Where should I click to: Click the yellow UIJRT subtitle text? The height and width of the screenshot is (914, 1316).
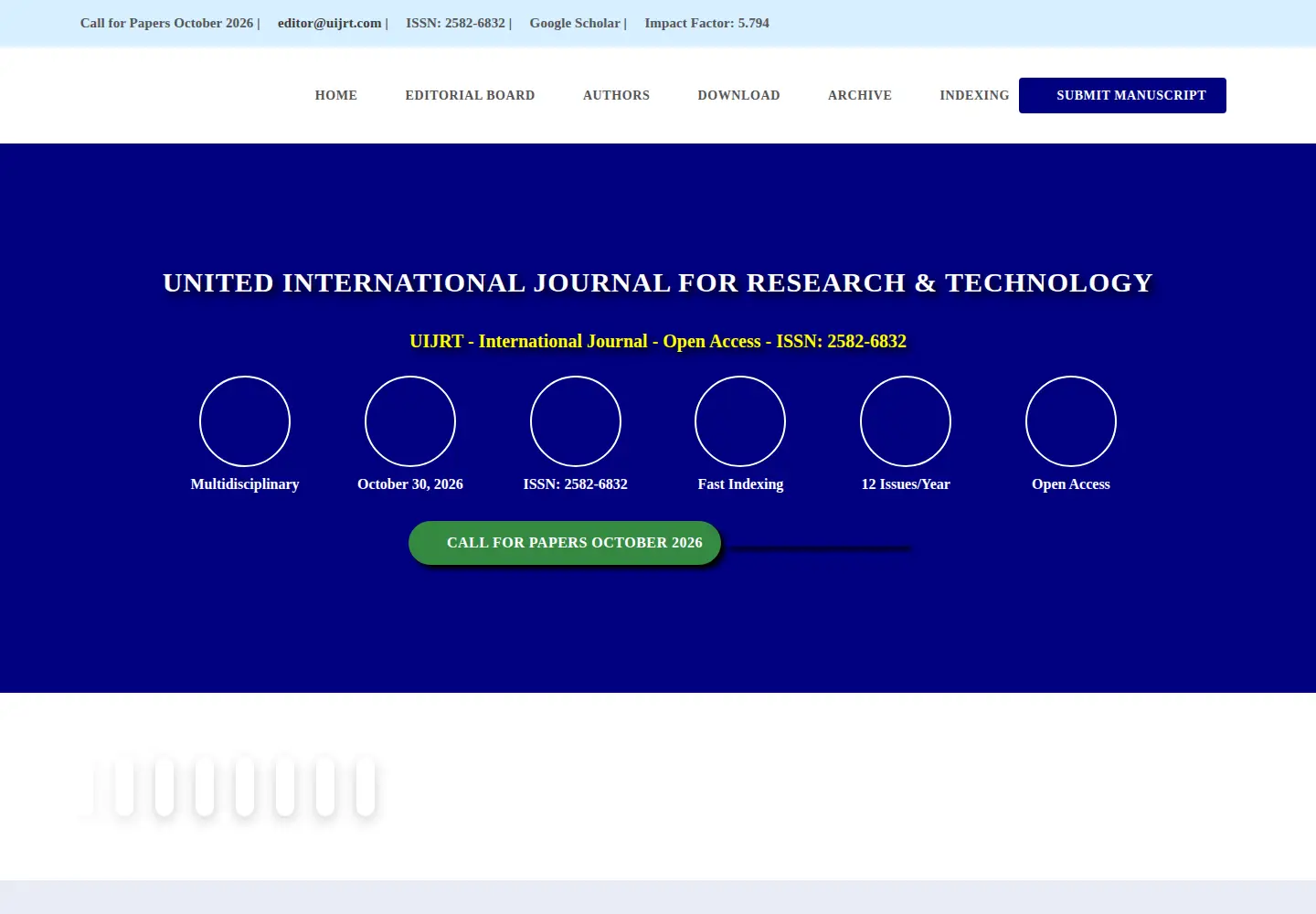658,341
